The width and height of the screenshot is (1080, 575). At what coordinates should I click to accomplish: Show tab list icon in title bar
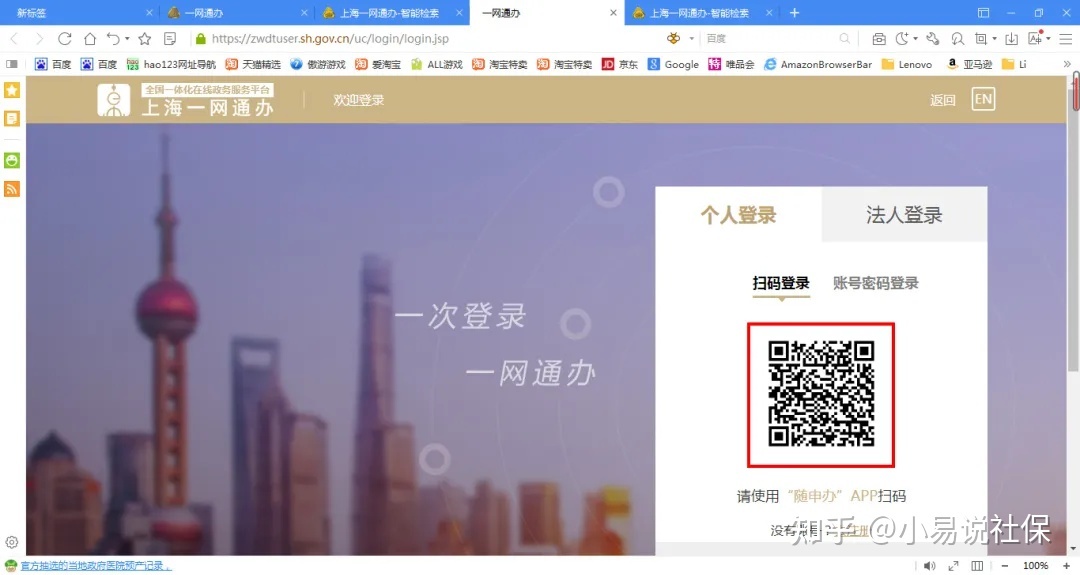coord(984,12)
